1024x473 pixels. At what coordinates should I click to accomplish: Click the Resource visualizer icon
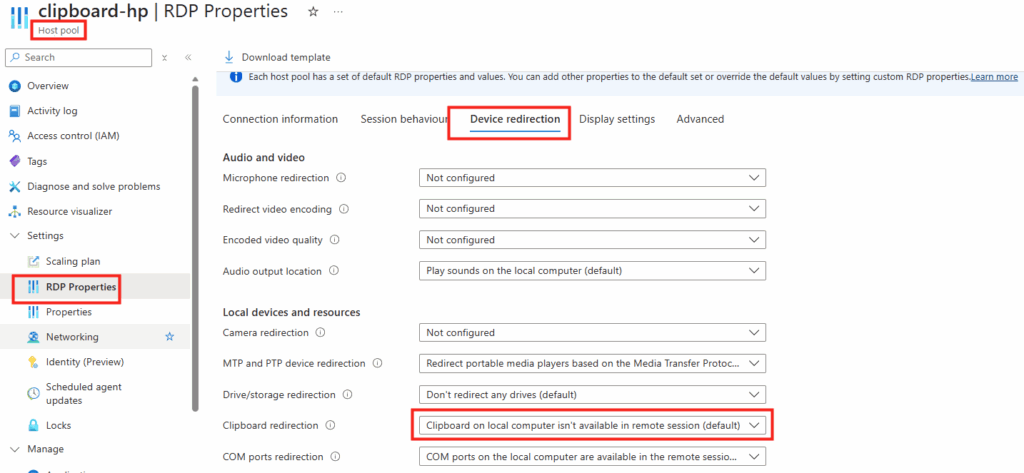point(15,211)
